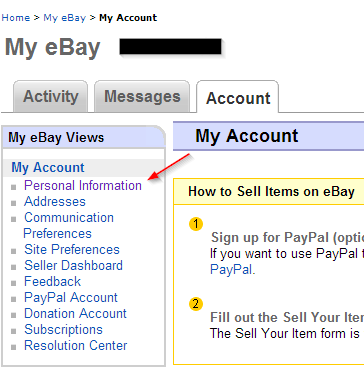Open Communication Preferences link
364x381 pixels.
(69, 226)
